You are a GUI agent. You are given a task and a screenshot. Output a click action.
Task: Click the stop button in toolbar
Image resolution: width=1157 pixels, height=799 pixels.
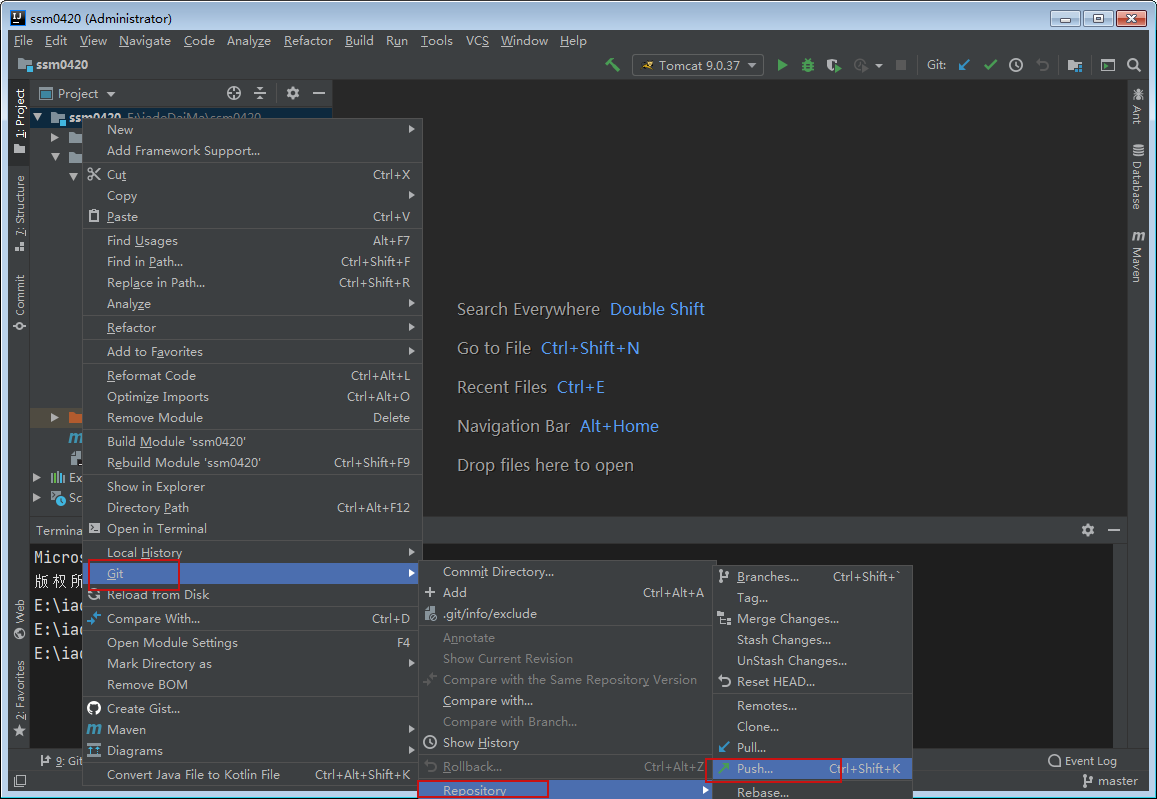(x=901, y=65)
